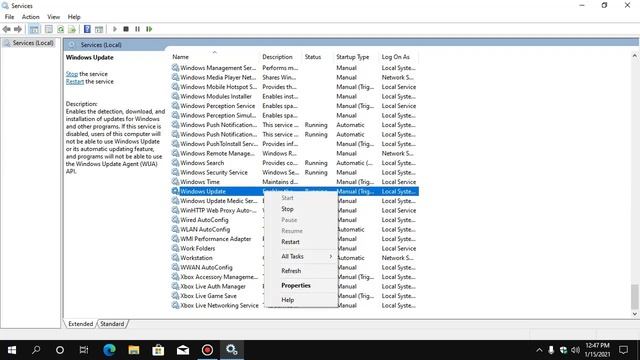Go forward using toolbar Forward arrow

click(x=18, y=29)
